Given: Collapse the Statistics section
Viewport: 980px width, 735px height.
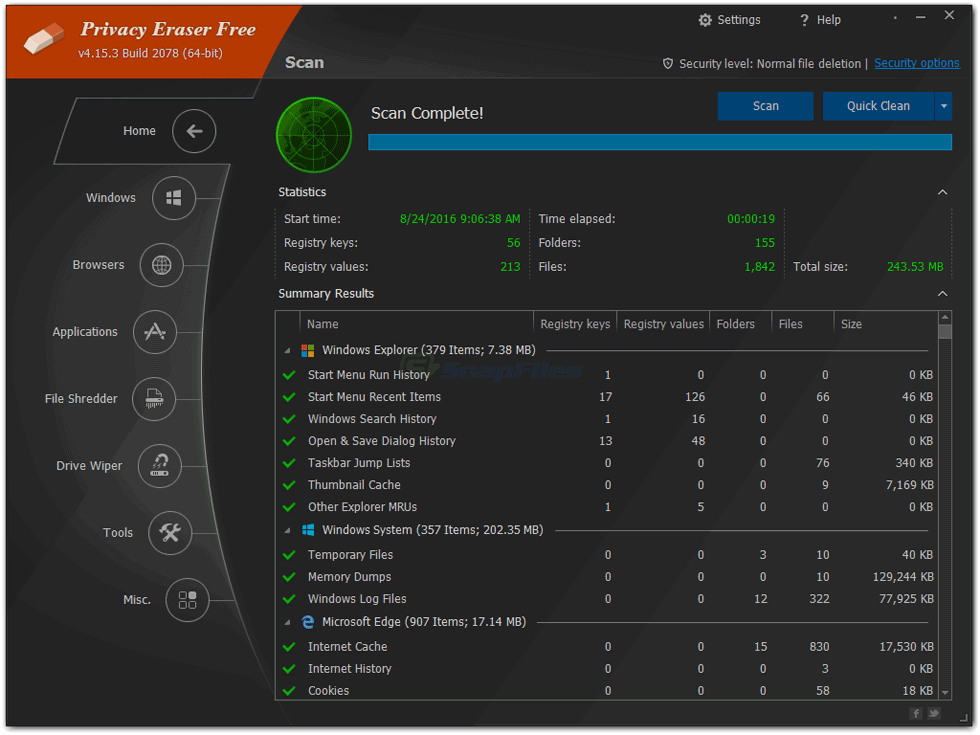Looking at the screenshot, I should (x=942, y=192).
